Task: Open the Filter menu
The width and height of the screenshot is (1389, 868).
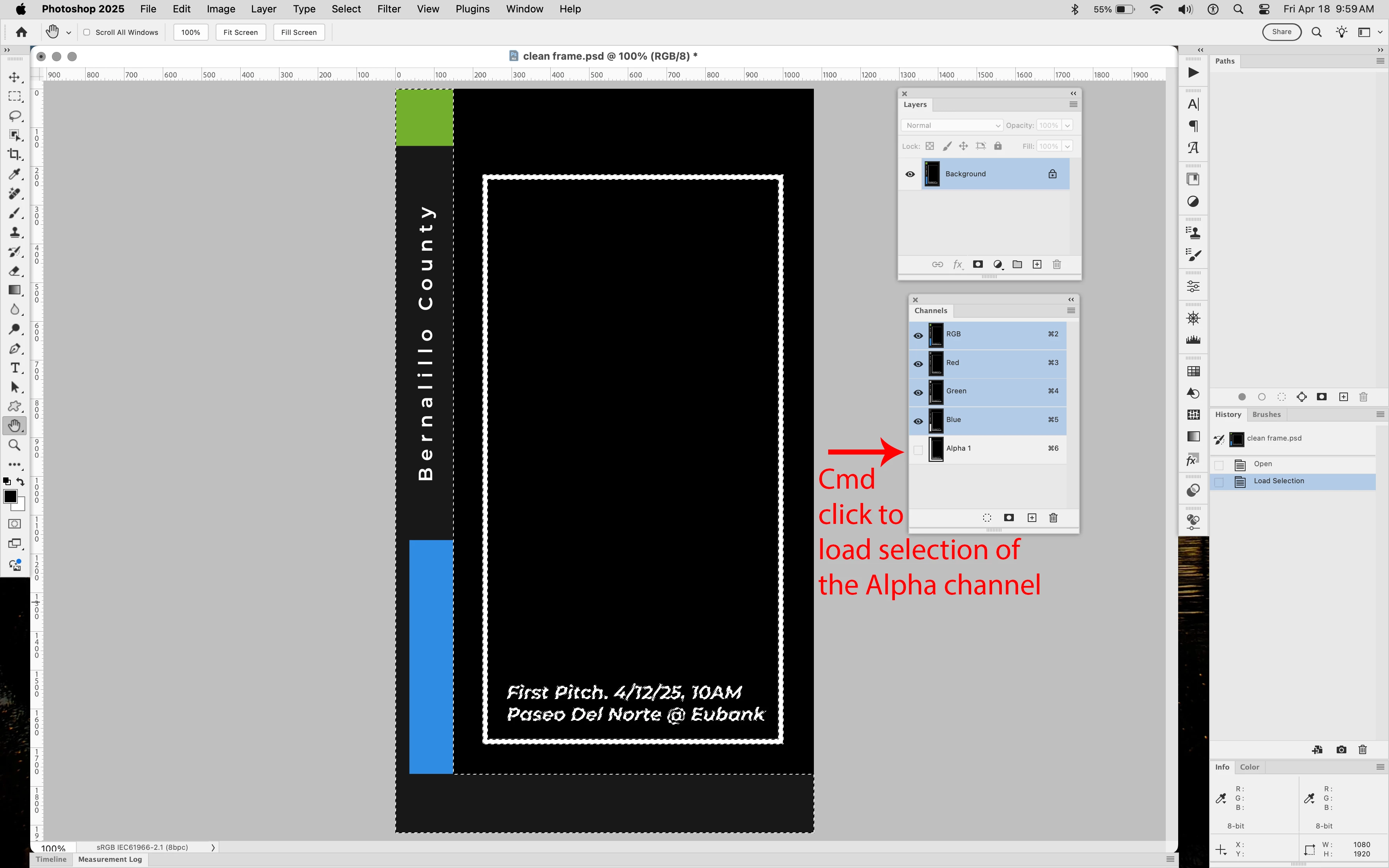Action: click(389, 9)
